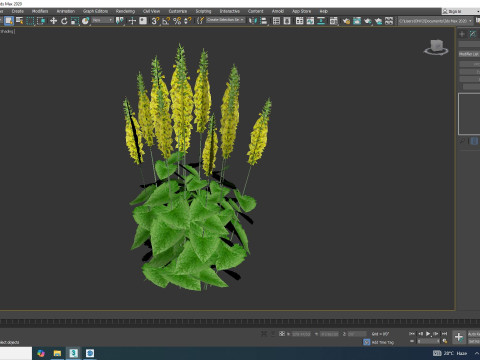This screenshot has height=360, width=480.
Task: Select the Select Object tool
Action: click(x=9, y=21)
